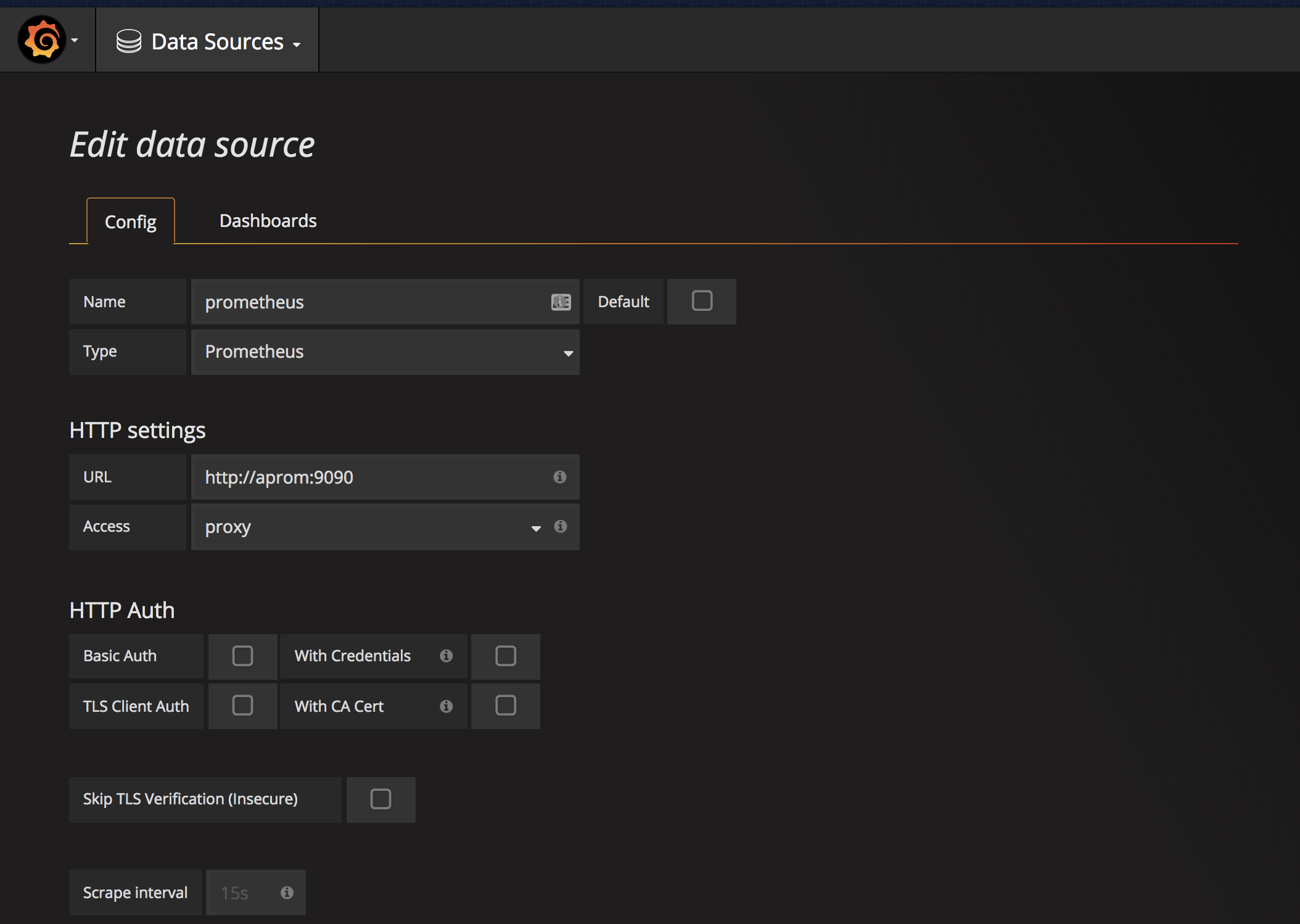This screenshot has height=924, width=1300.
Task: Click the Name label
Action: coord(104,302)
